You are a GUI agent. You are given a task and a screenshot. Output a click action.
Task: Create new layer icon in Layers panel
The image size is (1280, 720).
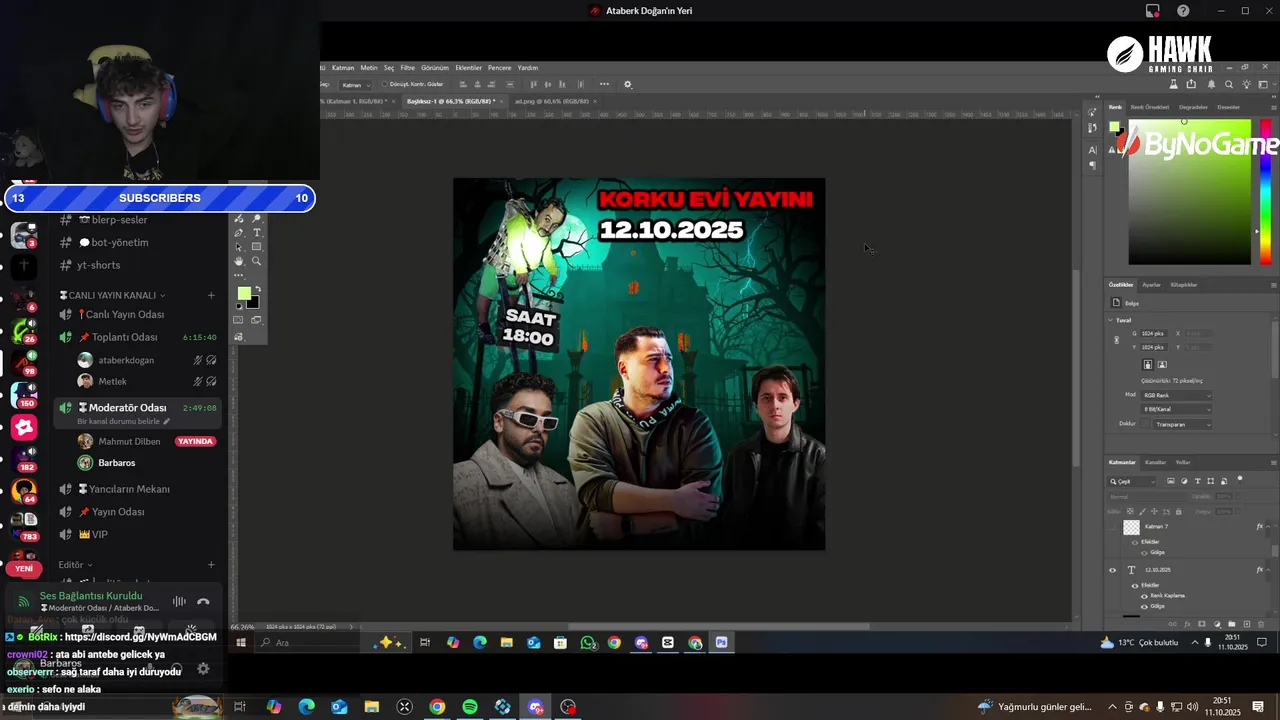[1246, 624]
